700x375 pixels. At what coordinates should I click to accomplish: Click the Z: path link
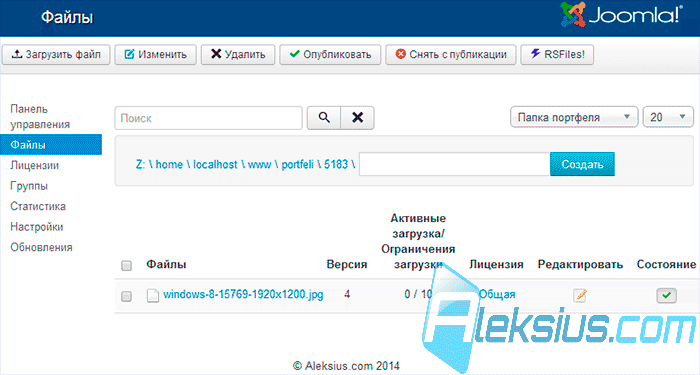pos(140,164)
